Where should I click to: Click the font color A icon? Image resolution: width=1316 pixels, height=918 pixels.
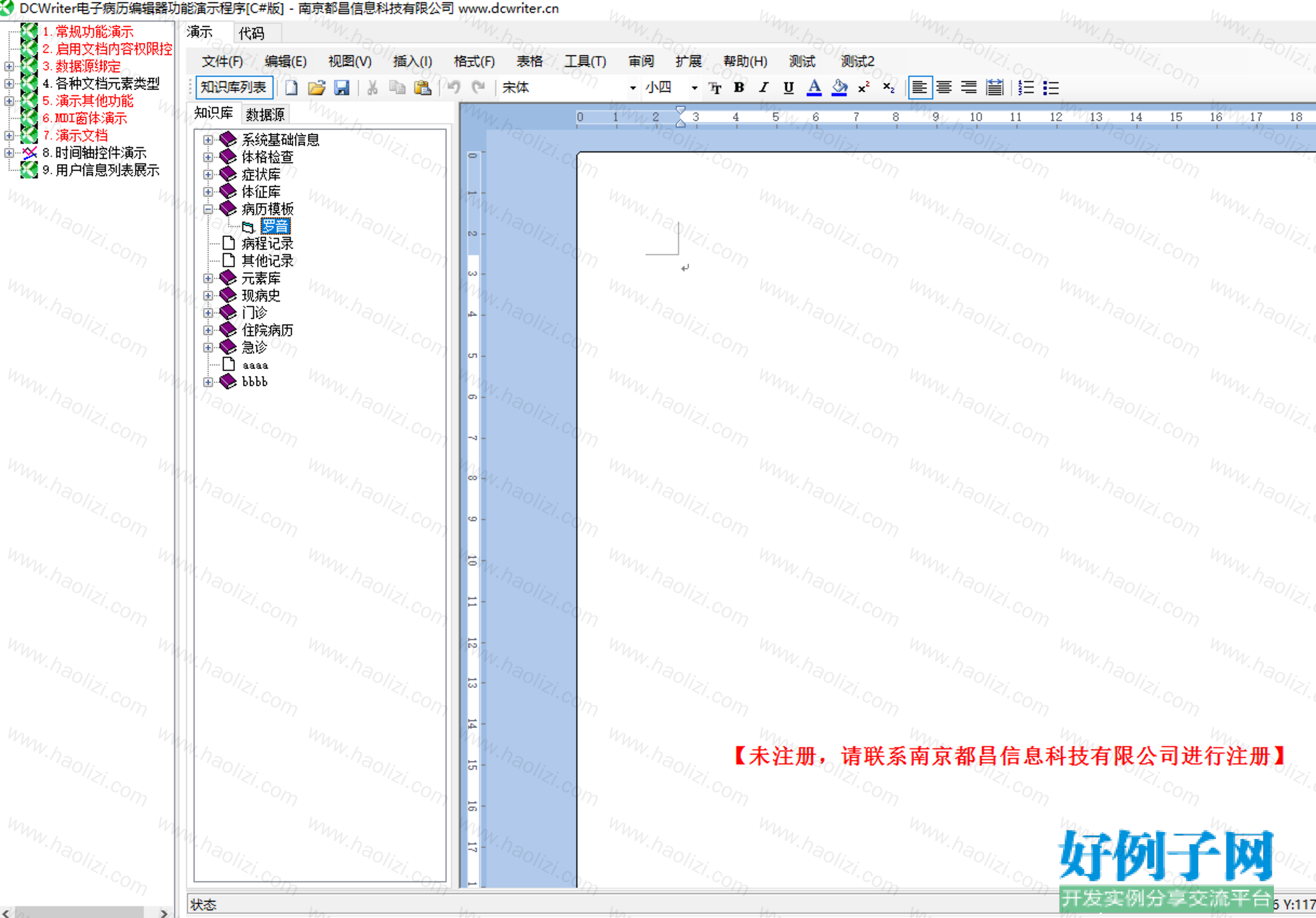coord(814,88)
